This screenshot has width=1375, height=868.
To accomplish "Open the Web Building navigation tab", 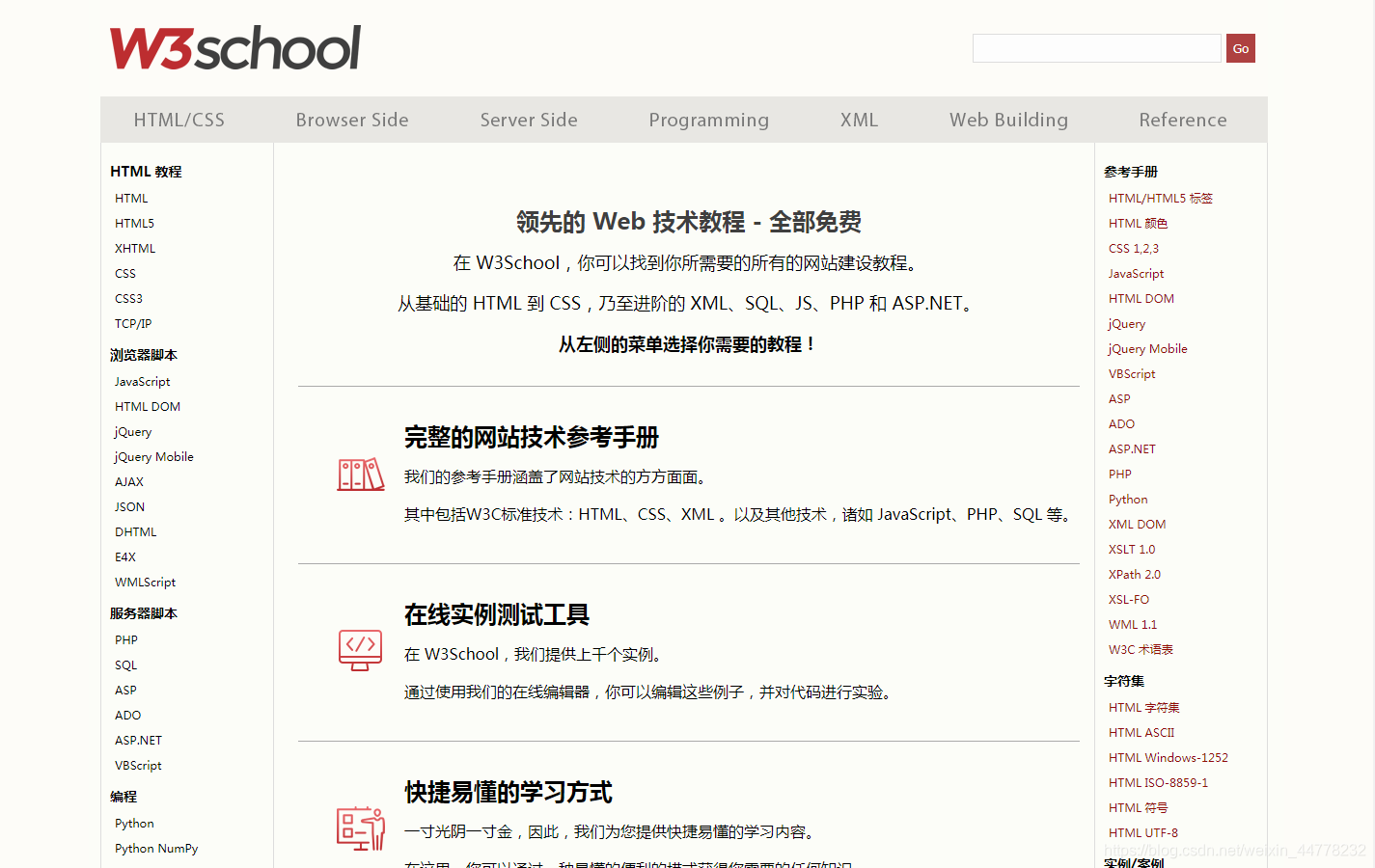I will click(1008, 120).
